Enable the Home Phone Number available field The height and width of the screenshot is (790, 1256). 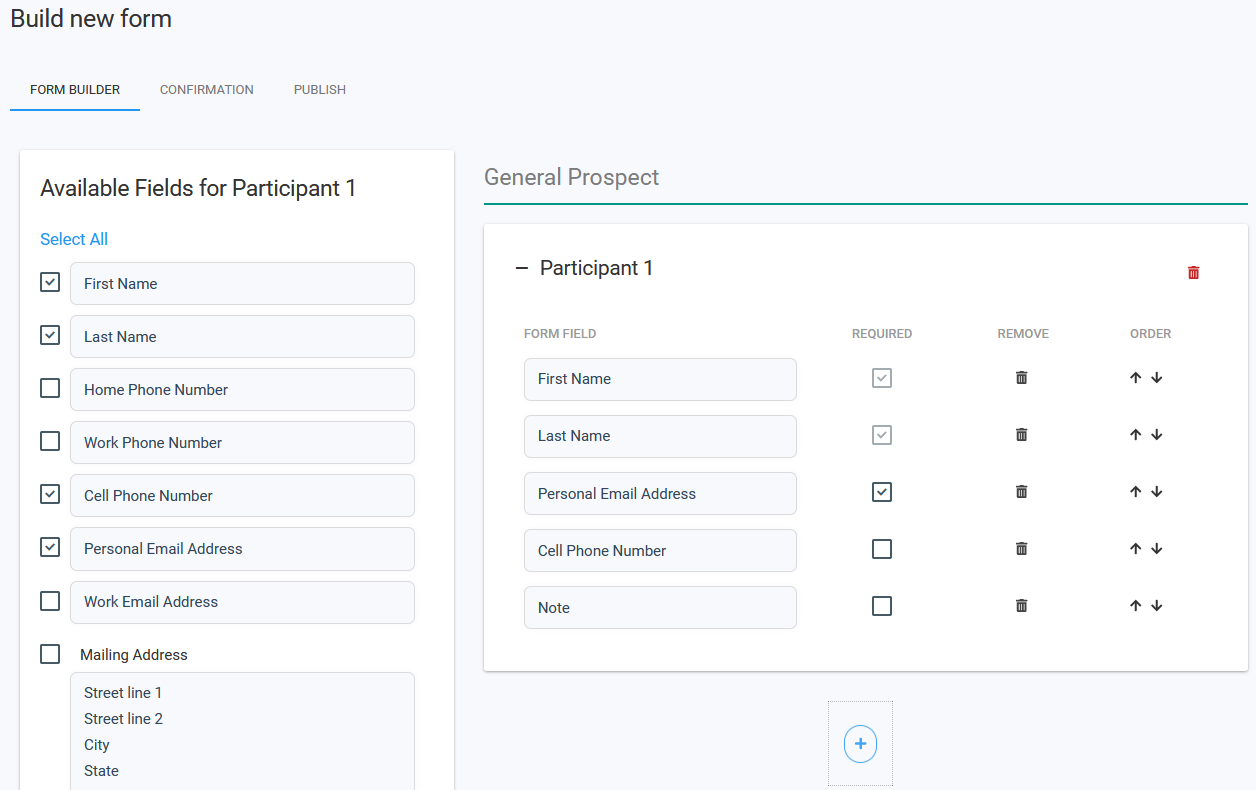(50, 388)
